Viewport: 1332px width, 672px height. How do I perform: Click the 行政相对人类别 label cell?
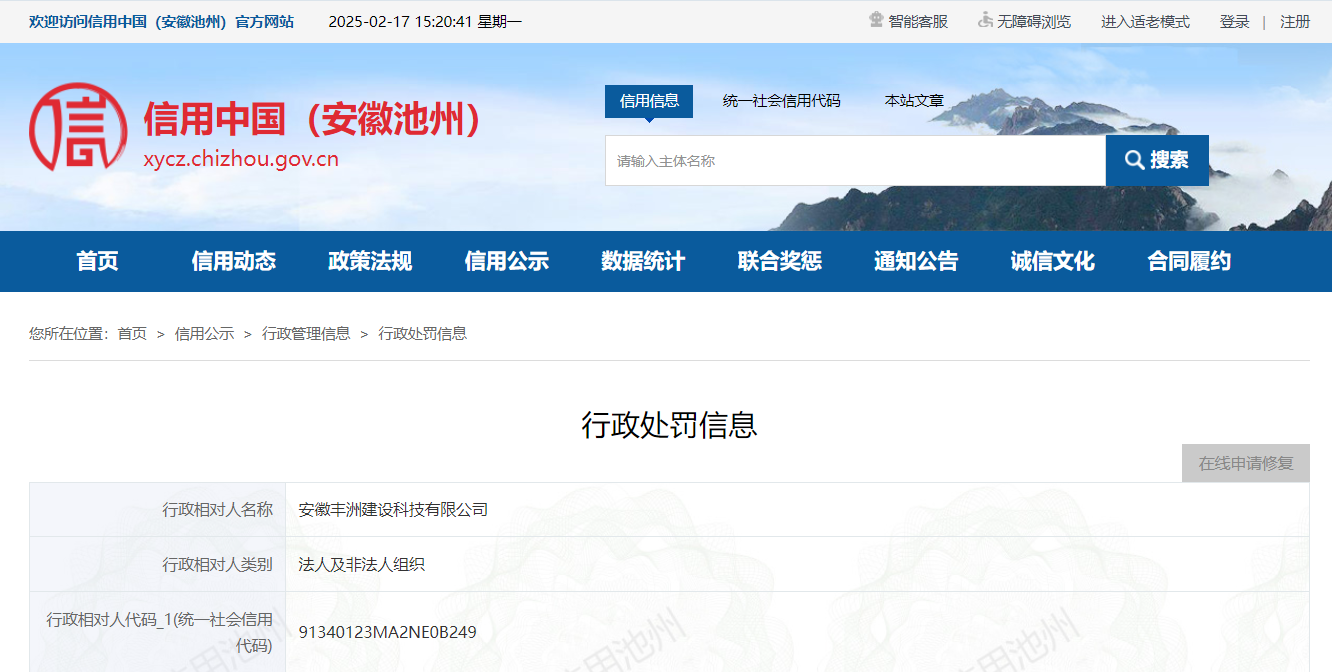(157, 565)
